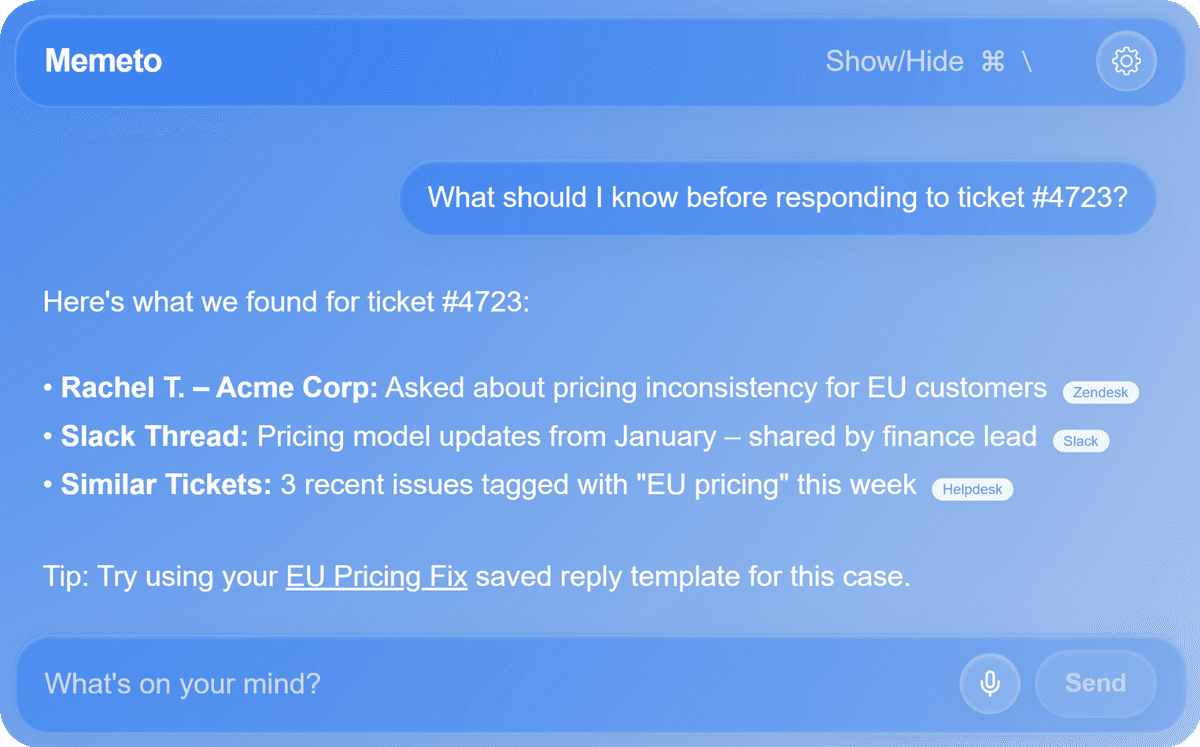Click the Helpdesk source badge
1200x747 pixels.
(972, 490)
